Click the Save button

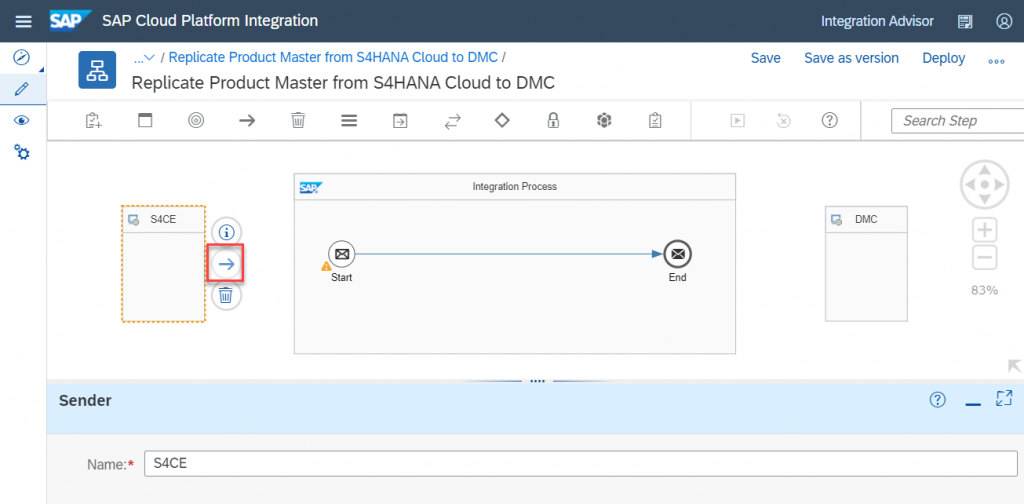pos(765,58)
